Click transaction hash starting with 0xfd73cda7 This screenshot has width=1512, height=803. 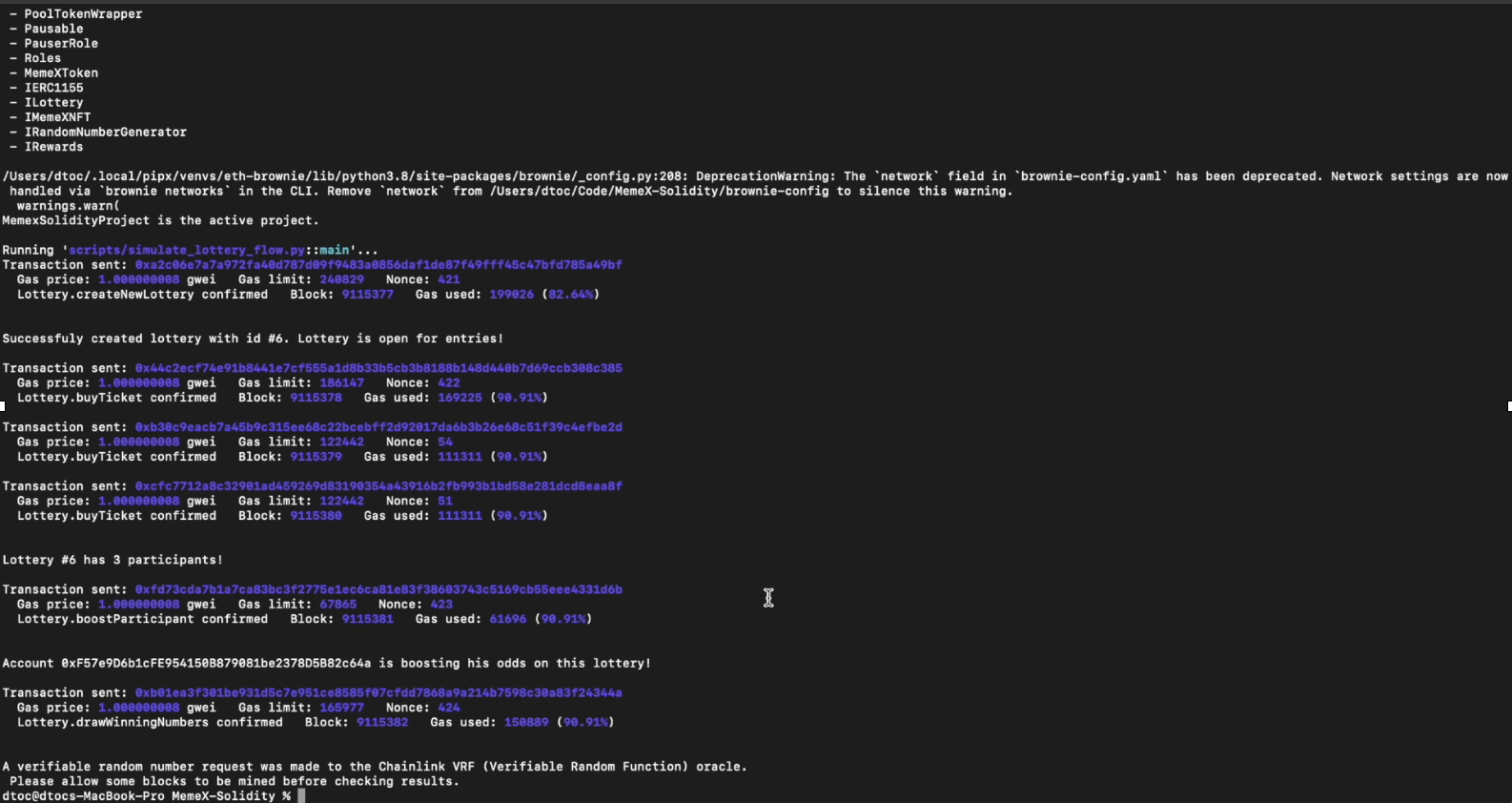point(378,589)
